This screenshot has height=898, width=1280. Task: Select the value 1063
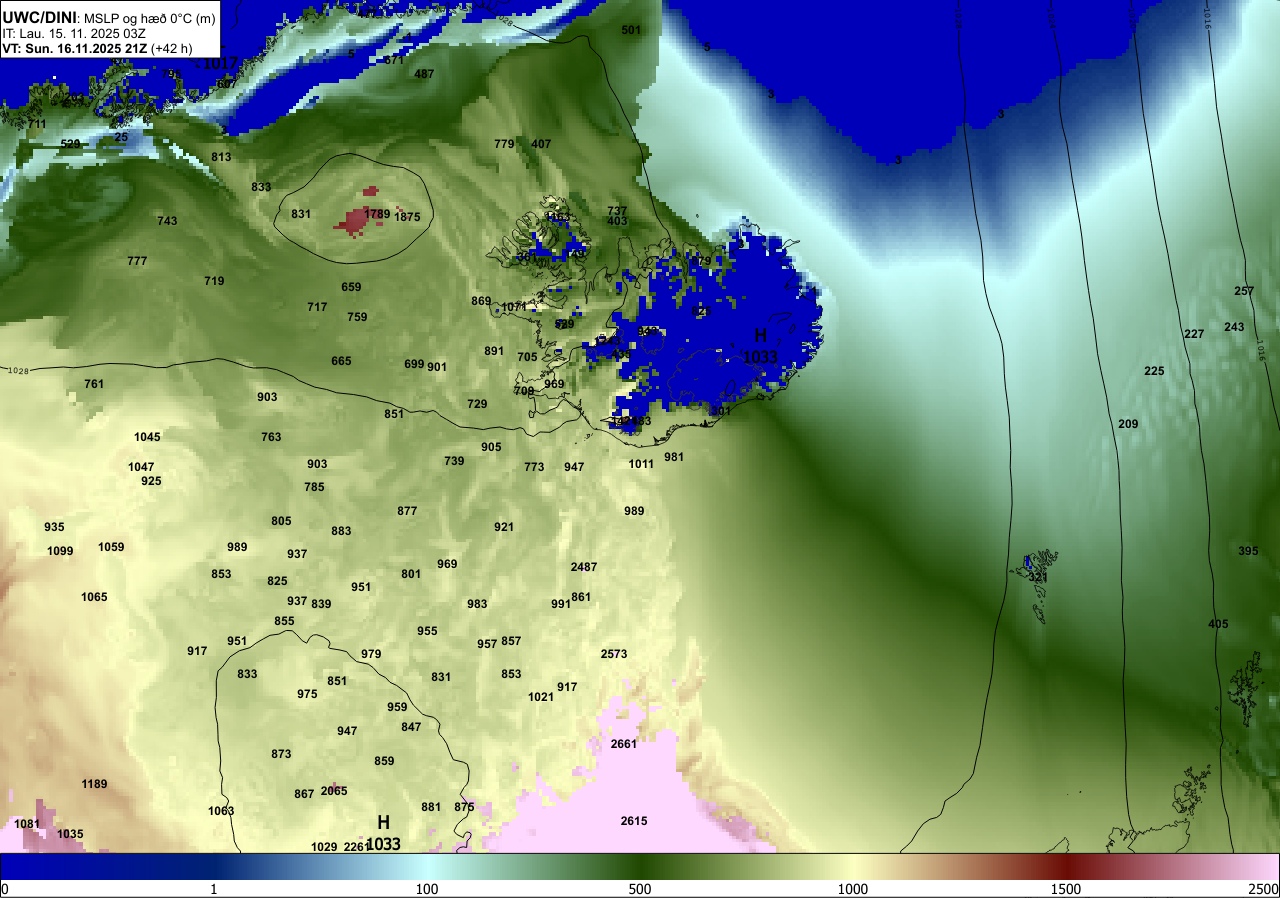[221, 811]
